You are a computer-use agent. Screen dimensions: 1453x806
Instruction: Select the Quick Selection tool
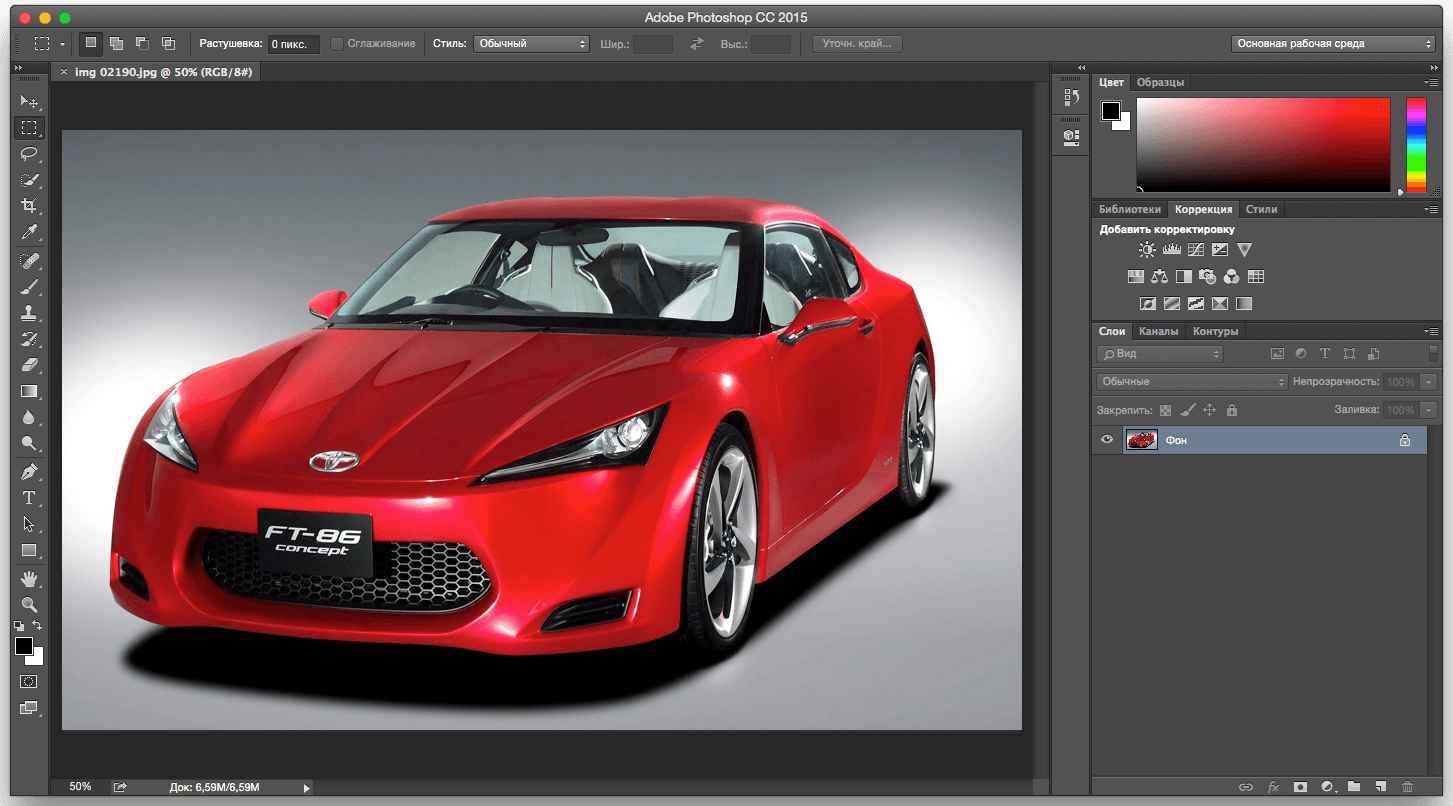tap(29, 180)
